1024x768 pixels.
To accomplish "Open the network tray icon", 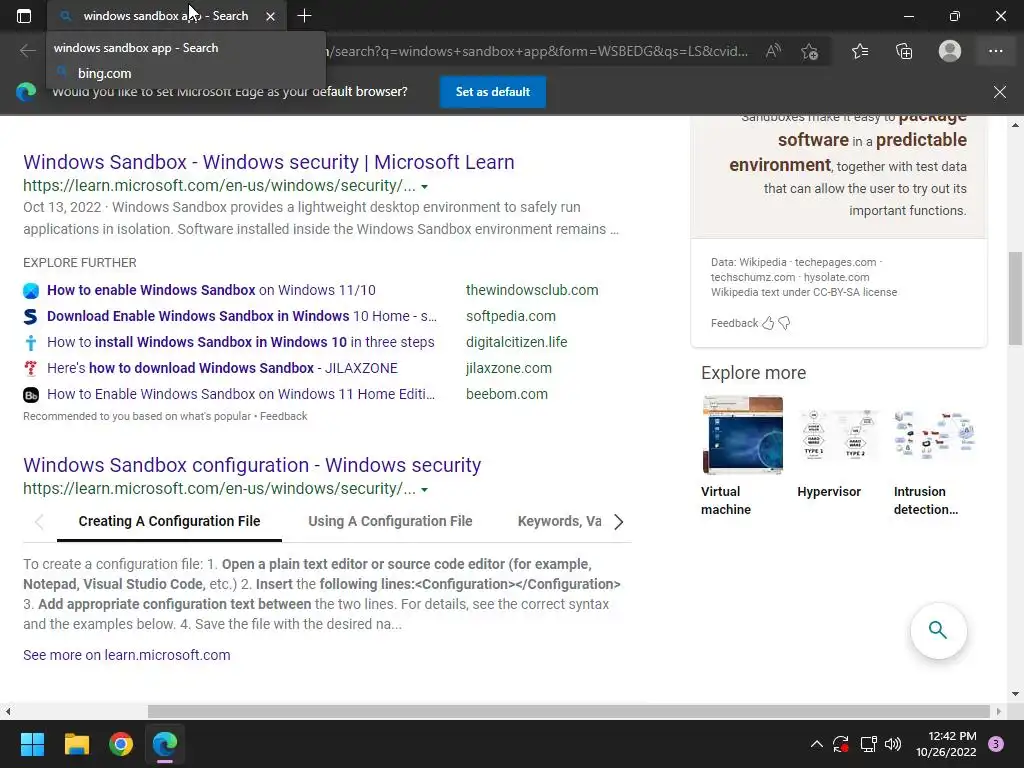I will click(868, 744).
